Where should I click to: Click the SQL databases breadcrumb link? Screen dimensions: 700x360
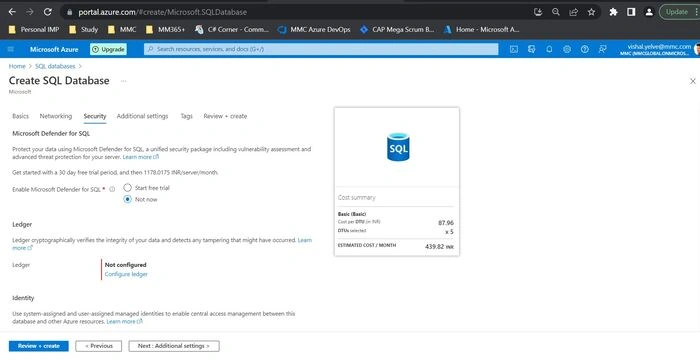(55, 66)
